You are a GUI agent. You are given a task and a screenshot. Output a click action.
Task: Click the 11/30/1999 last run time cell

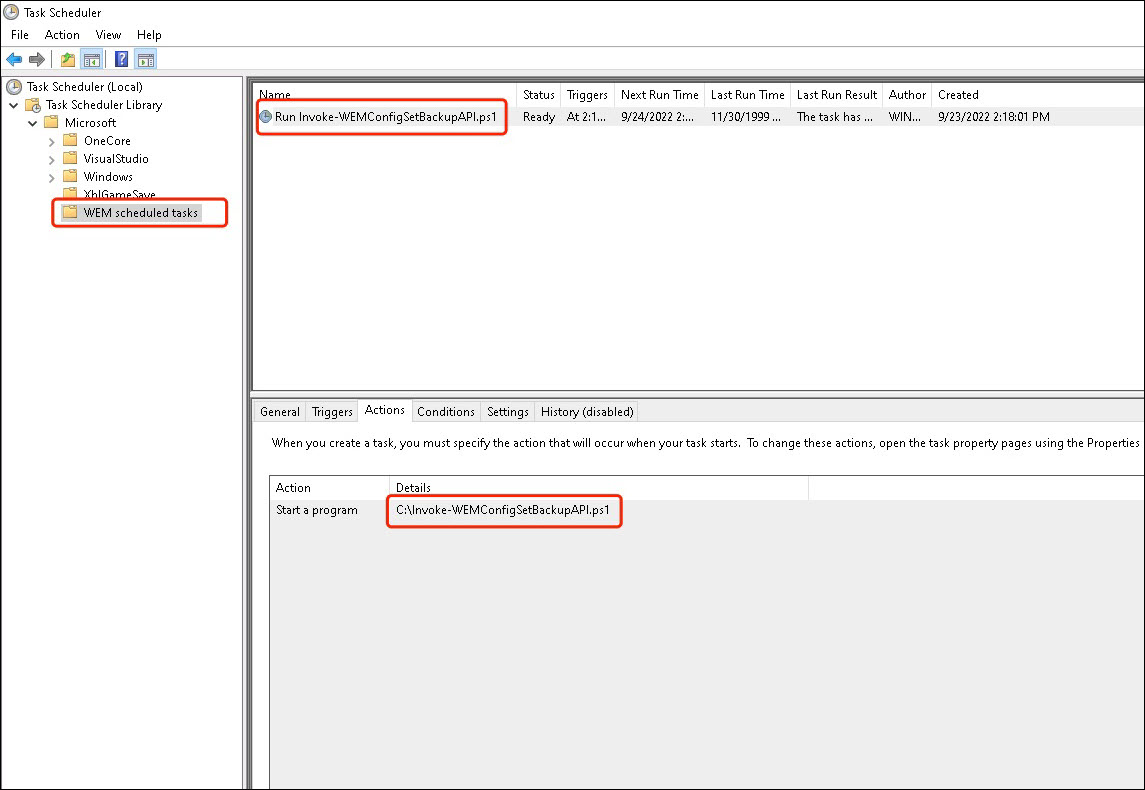(x=746, y=117)
